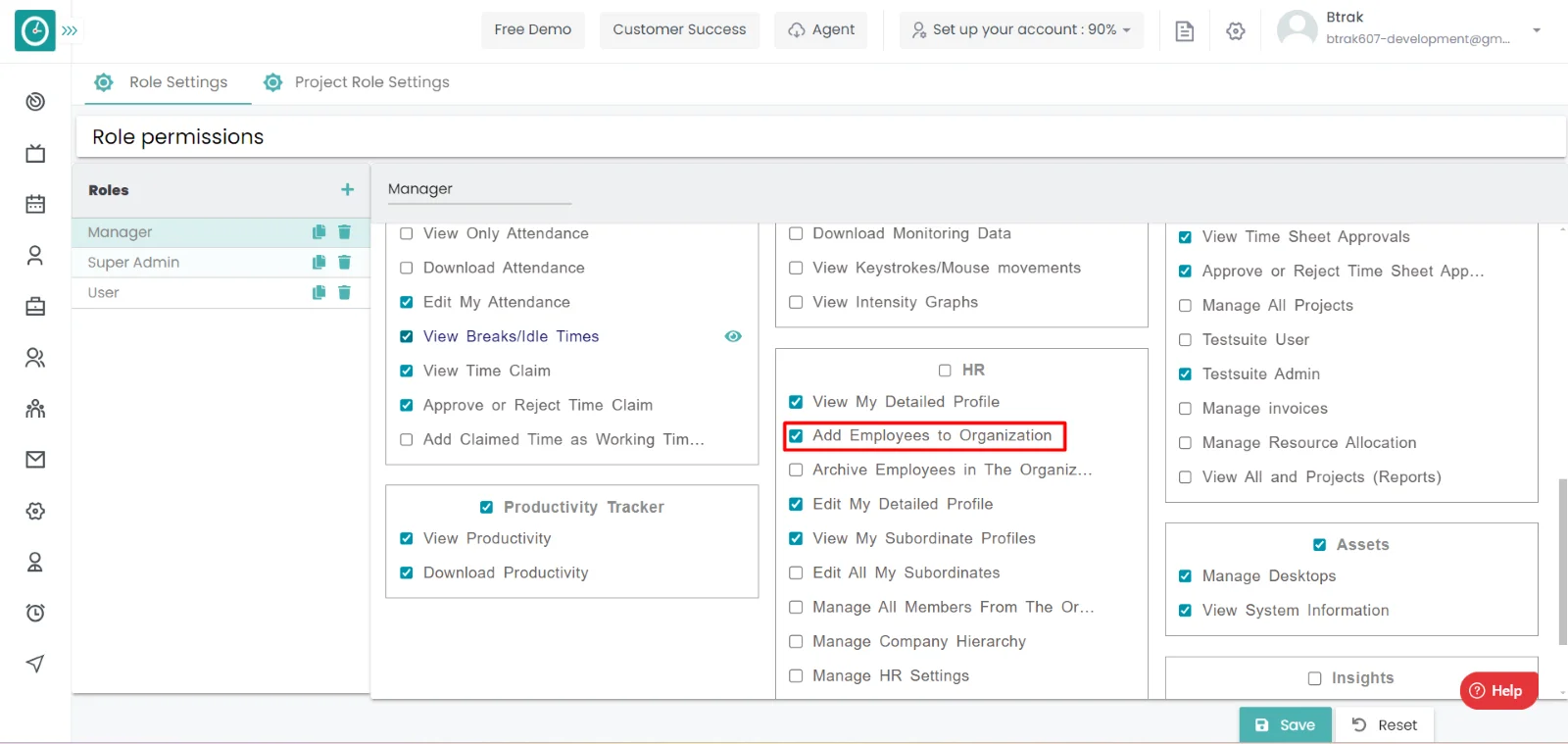The width and height of the screenshot is (1568, 744).
Task: Uncheck View System Information
Action: coord(1185,611)
